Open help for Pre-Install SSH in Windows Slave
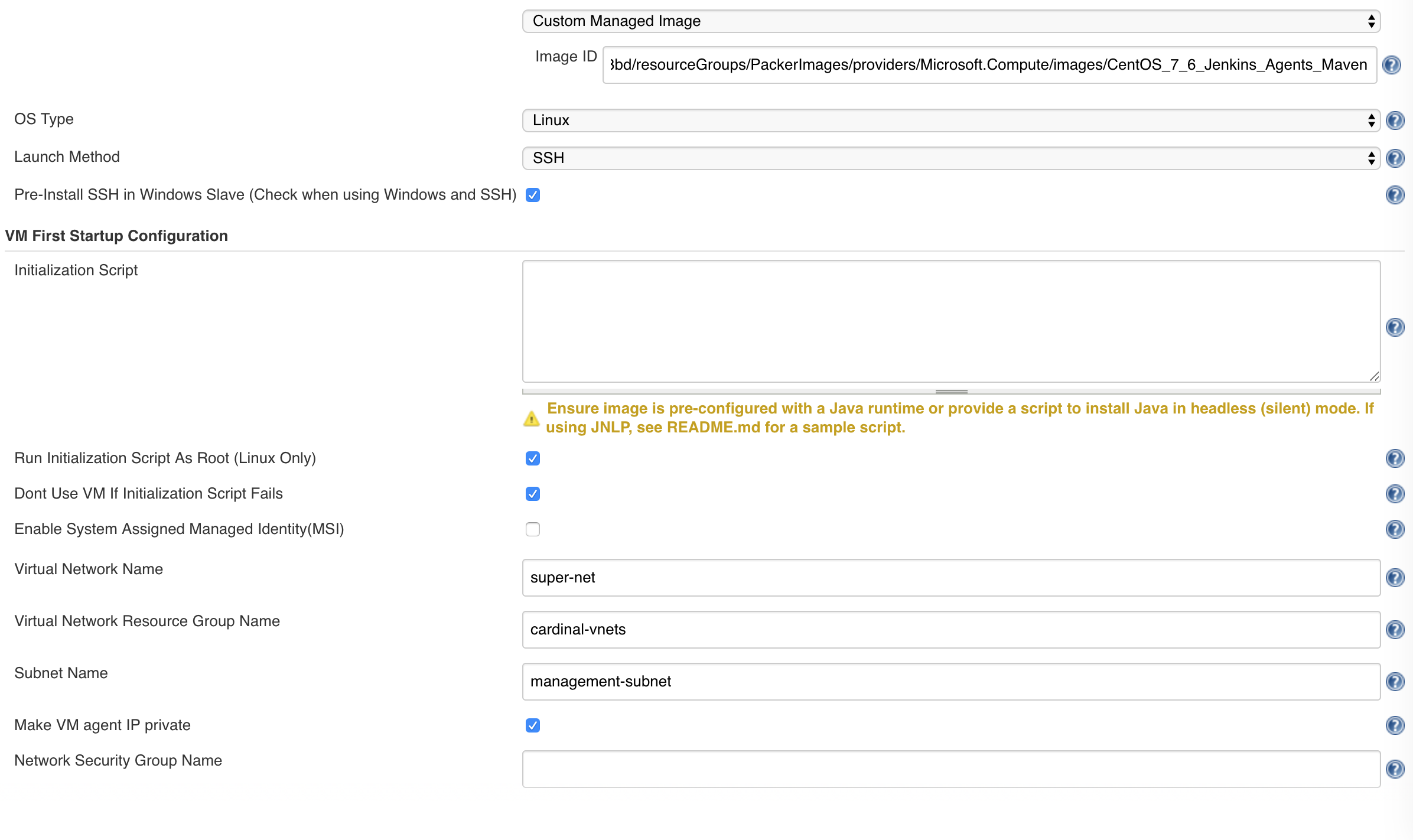This screenshot has height=840, width=1413. click(x=1395, y=195)
